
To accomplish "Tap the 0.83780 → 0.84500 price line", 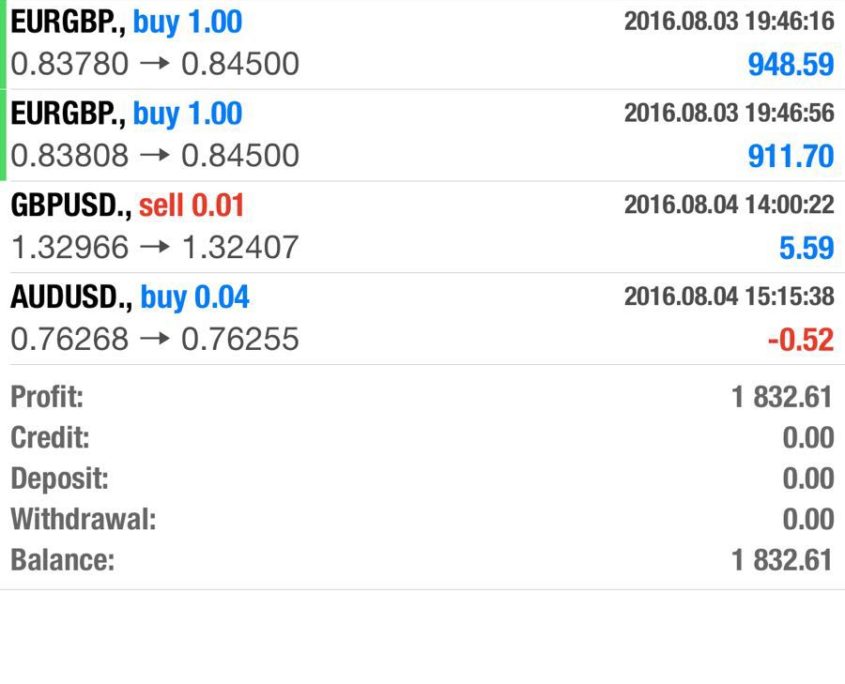I will [x=155, y=65].
